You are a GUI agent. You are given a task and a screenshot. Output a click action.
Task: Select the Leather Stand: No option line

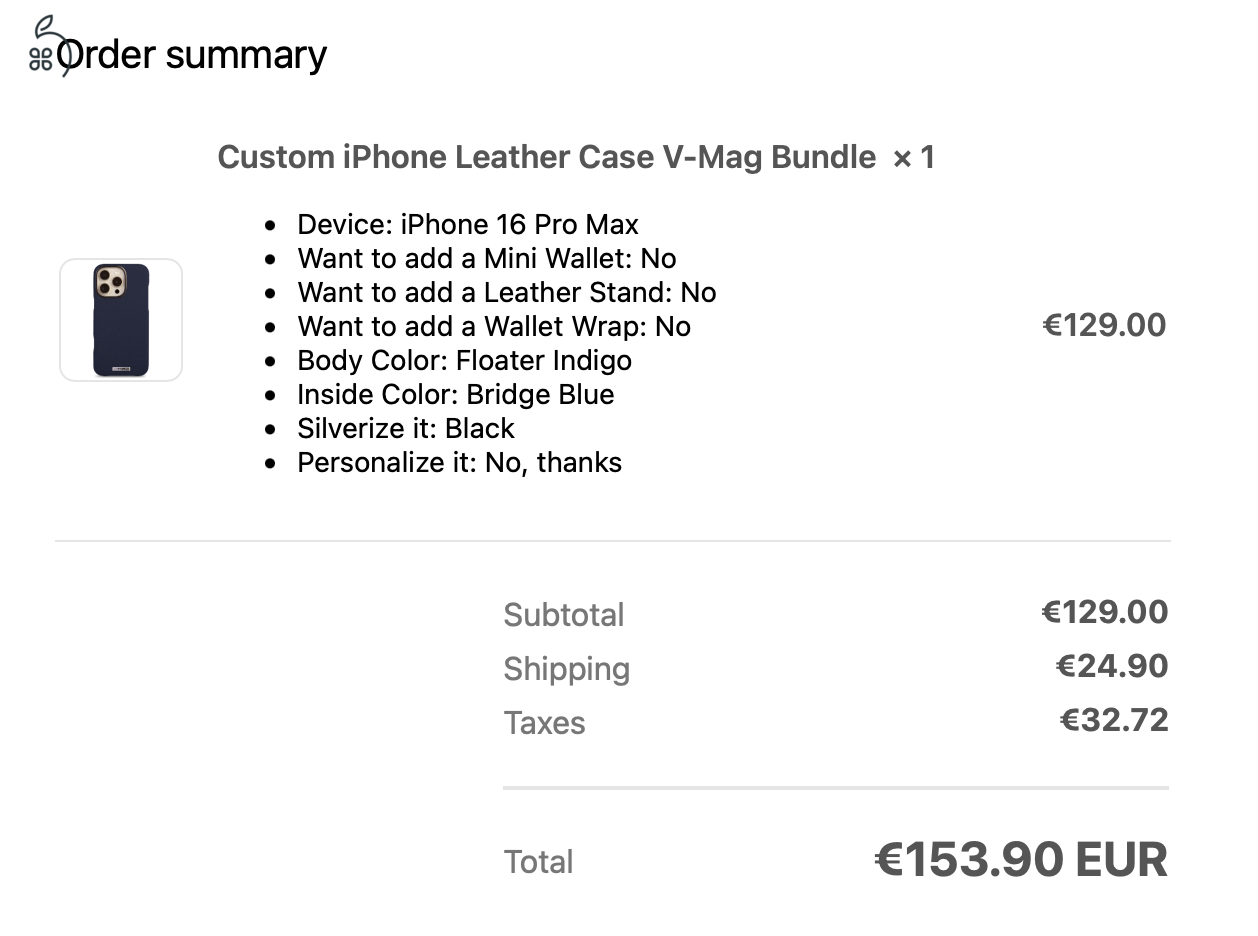(x=506, y=292)
